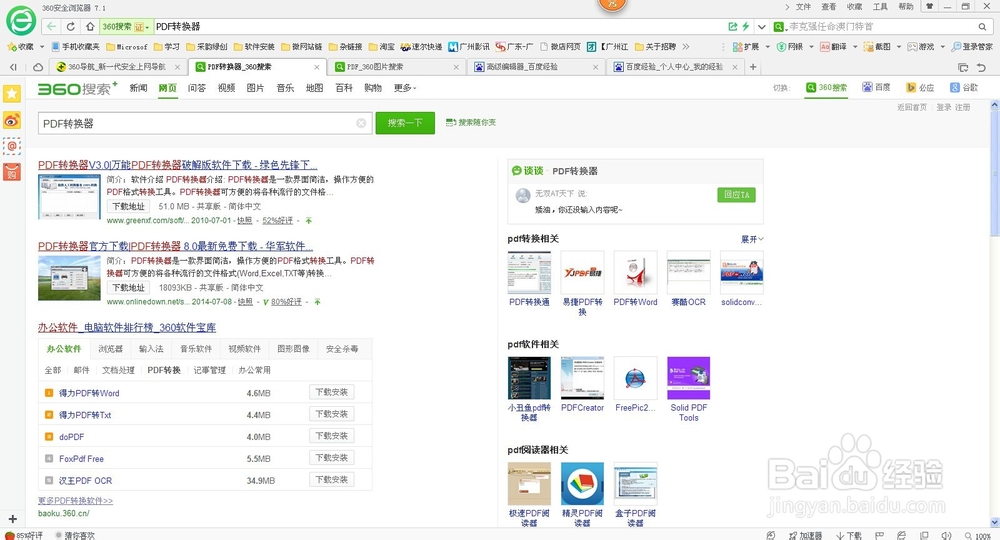This screenshot has width=1000, height=540.
Task: Open the 淘宝 bookmark folder
Action: (x=382, y=47)
